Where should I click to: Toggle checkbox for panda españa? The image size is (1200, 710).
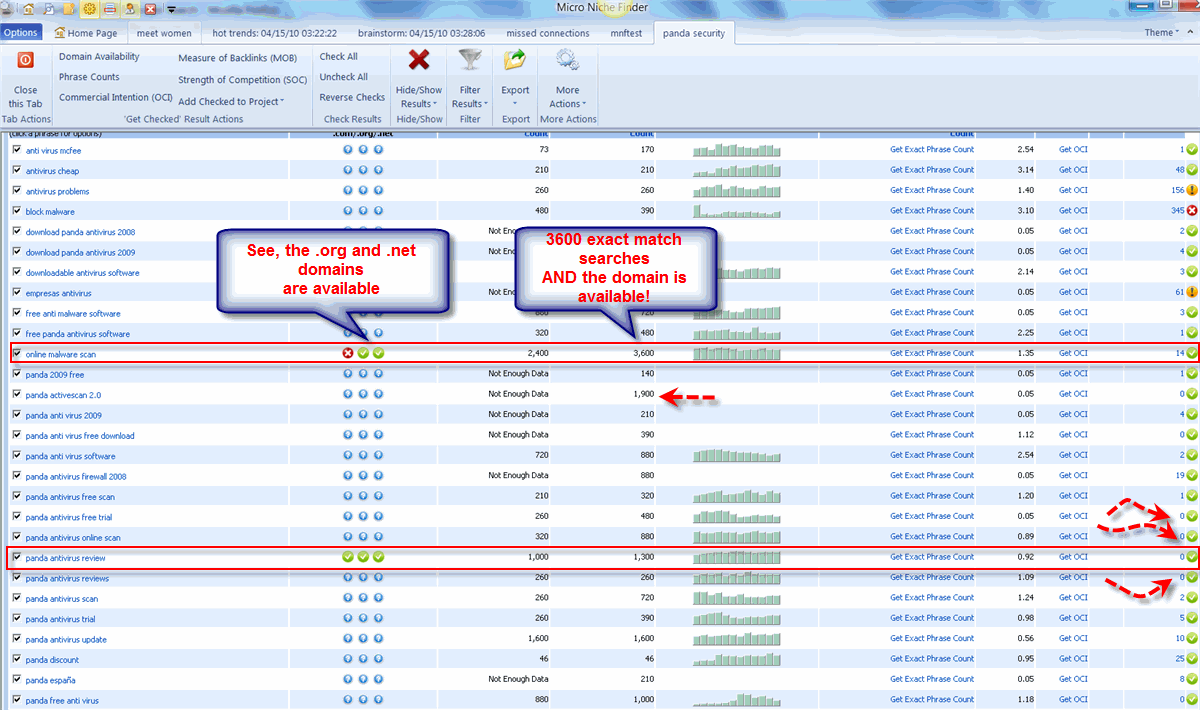click(16, 680)
